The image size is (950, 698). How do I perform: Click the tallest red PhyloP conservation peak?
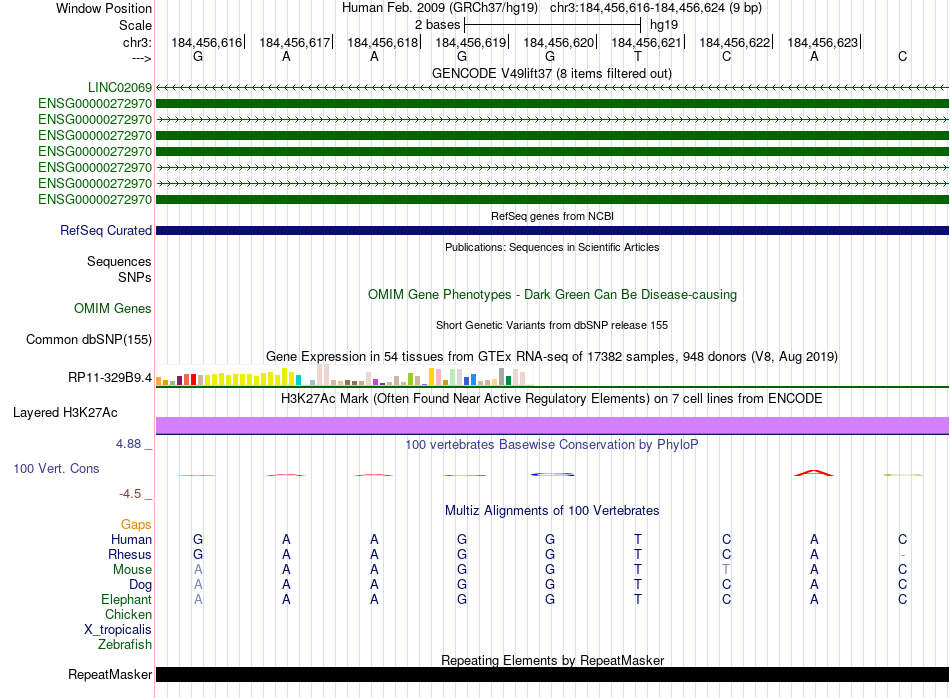click(814, 471)
